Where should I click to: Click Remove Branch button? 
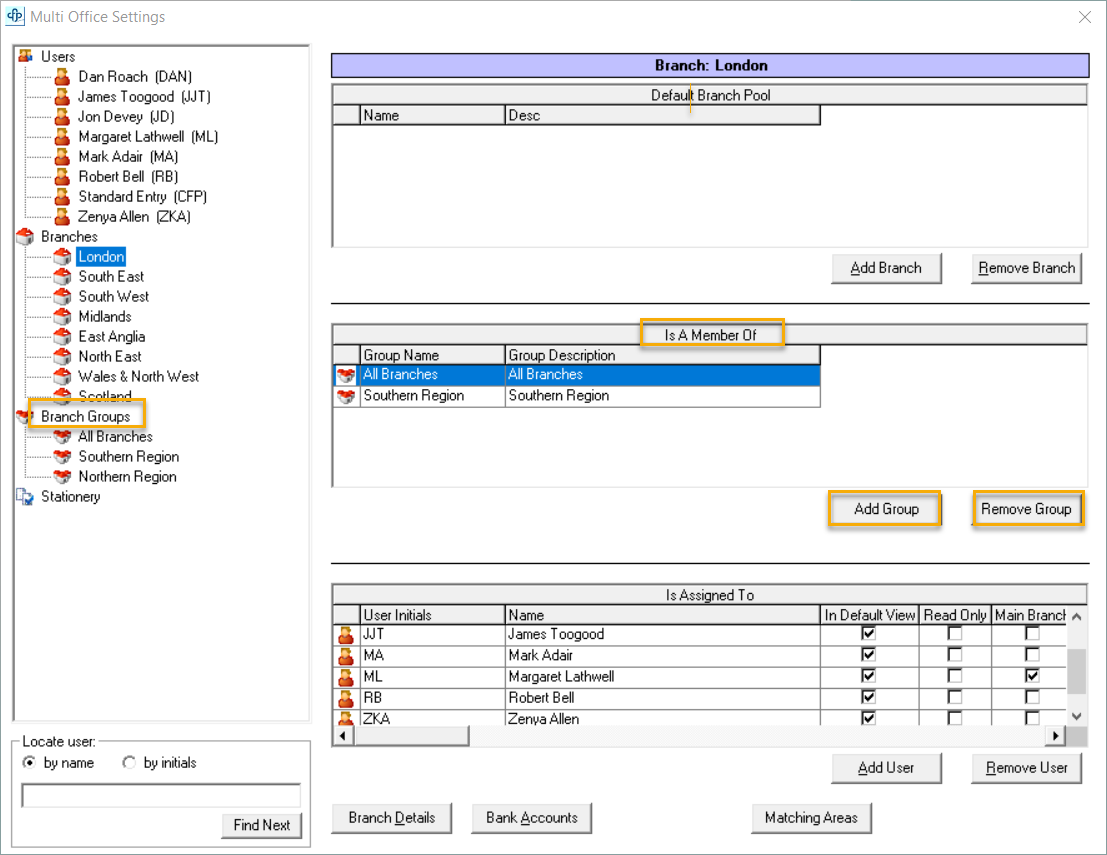[1027, 268]
